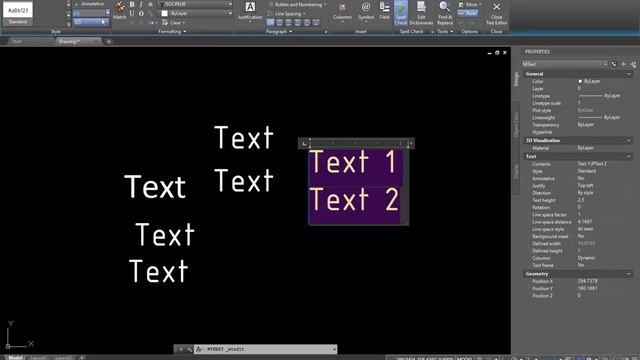Screen dimensions: 640x360
Task: Click the Match text formatting icon
Action: (120, 10)
